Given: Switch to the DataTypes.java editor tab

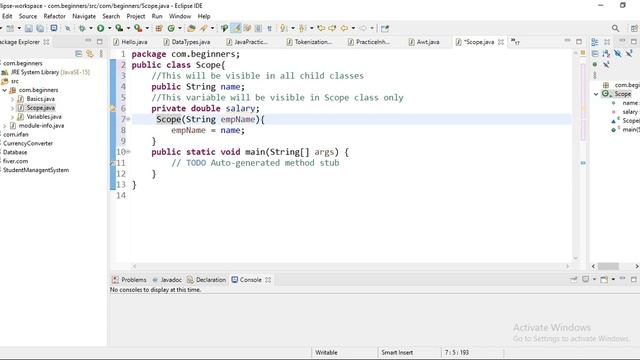Looking at the screenshot, I should (x=187, y=42).
